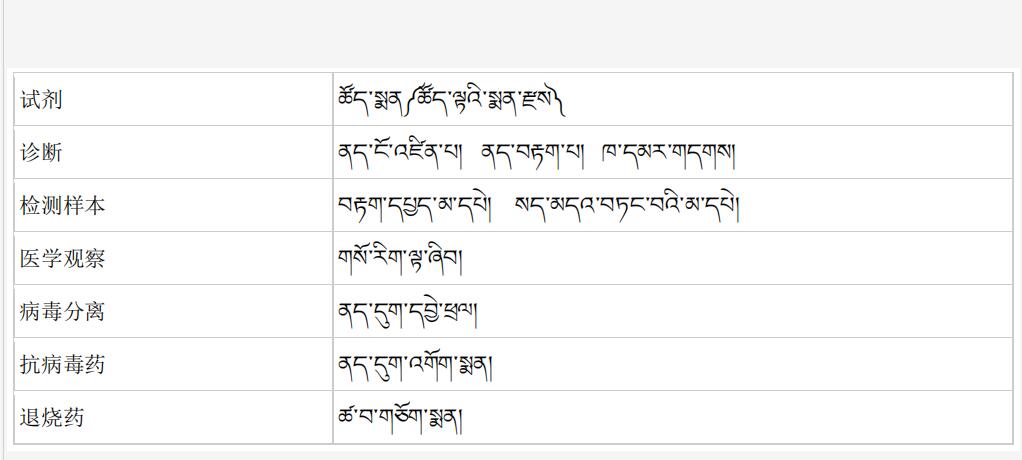Click Tibetan translation for 试剂
The height and width of the screenshot is (460, 1022).
tap(451, 99)
